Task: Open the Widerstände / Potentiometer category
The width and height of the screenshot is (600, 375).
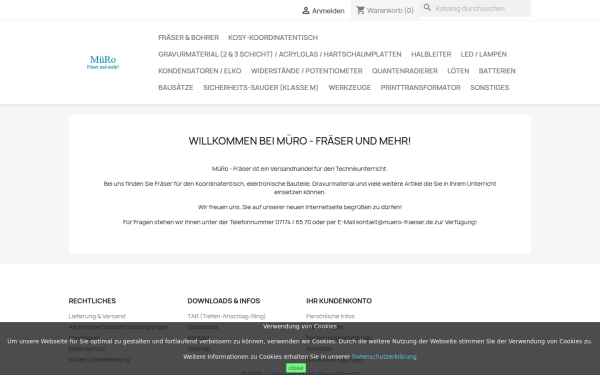Action: point(307,71)
